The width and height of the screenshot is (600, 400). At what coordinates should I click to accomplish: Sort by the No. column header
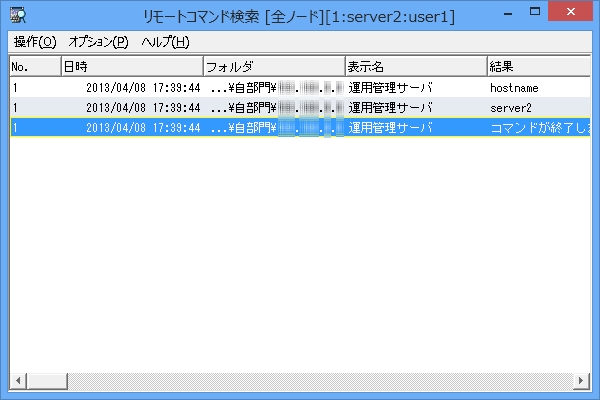coord(35,67)
